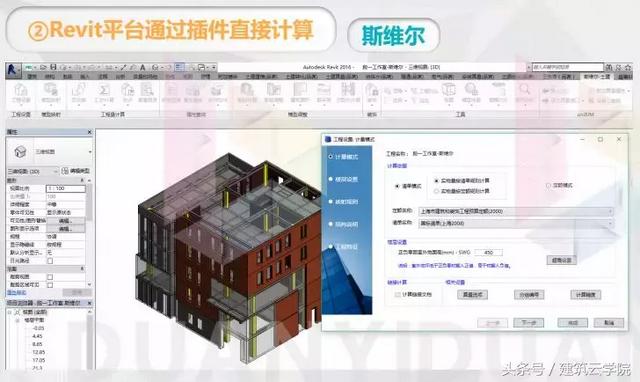Collapse the 范围 section in Properties
The image size is (640, 382).
(82, 269)
